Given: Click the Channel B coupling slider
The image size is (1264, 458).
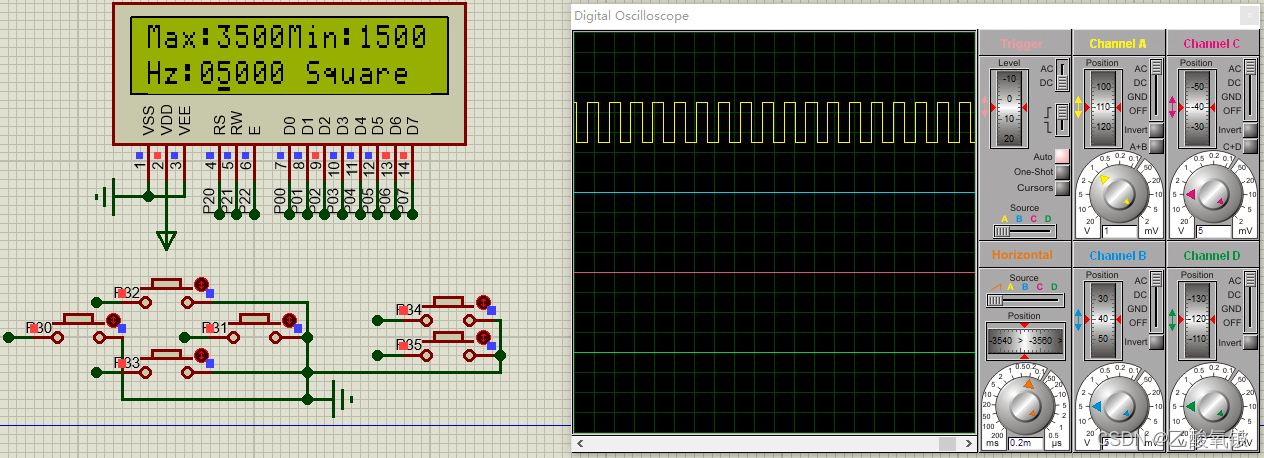Looking at the screenshot, I should point(1157,301).
